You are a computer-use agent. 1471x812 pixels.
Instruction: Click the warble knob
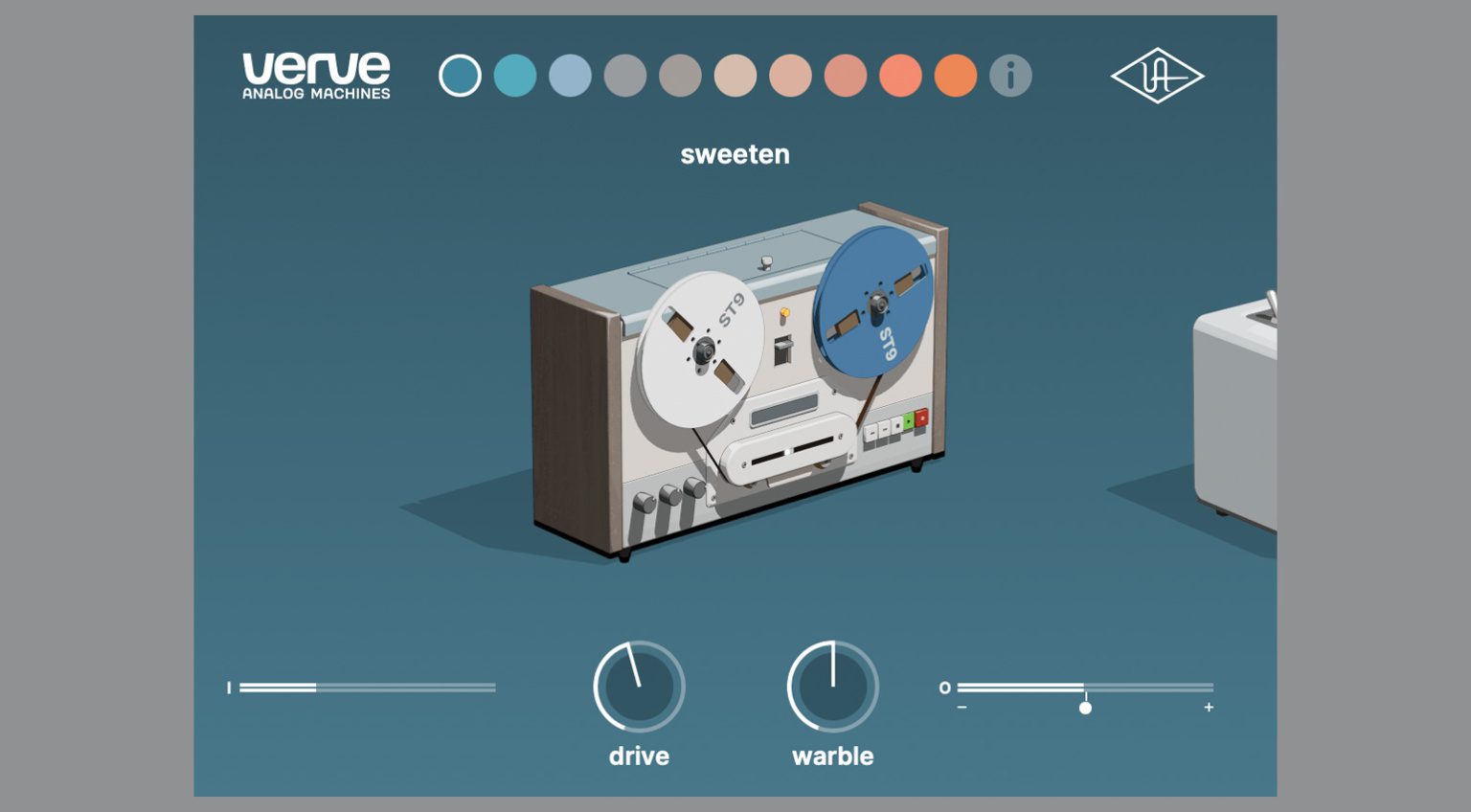[x=832, y=685]
